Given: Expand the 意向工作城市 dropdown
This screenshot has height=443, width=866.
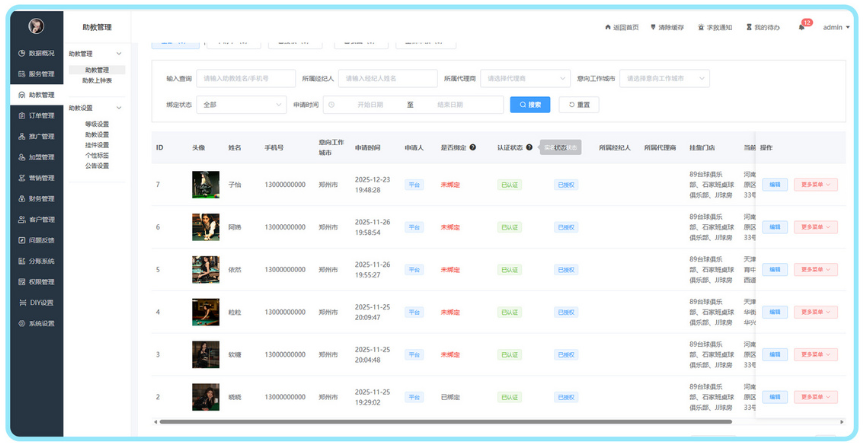Looking at the screenshot, I should pyautogui.click(x=664, y=78).
